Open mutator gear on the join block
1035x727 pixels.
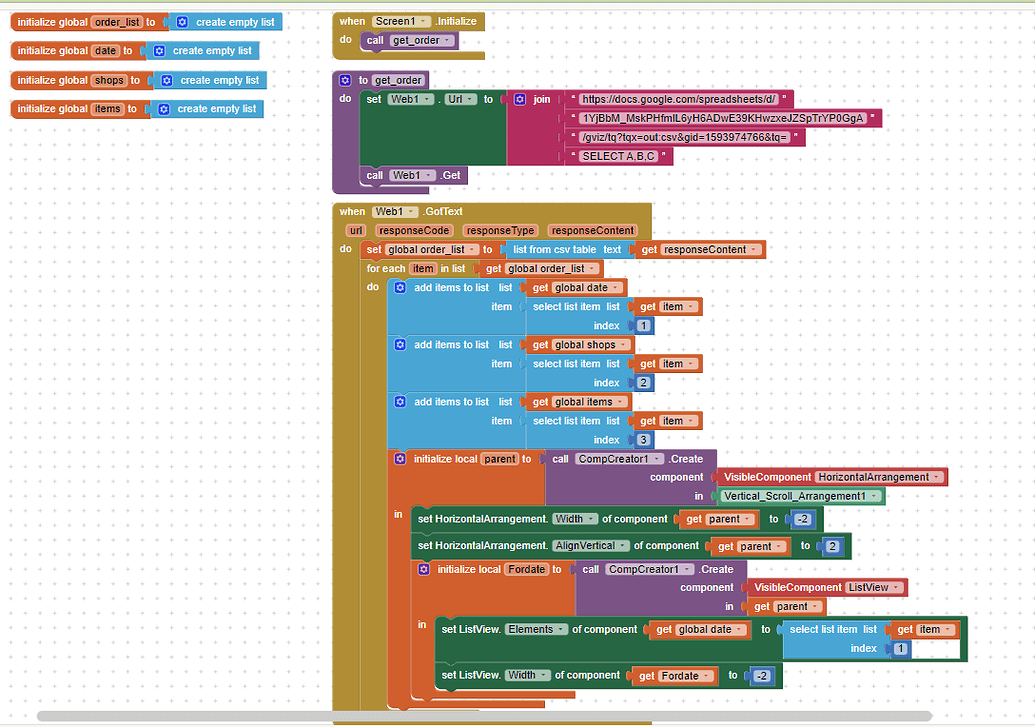520,99
